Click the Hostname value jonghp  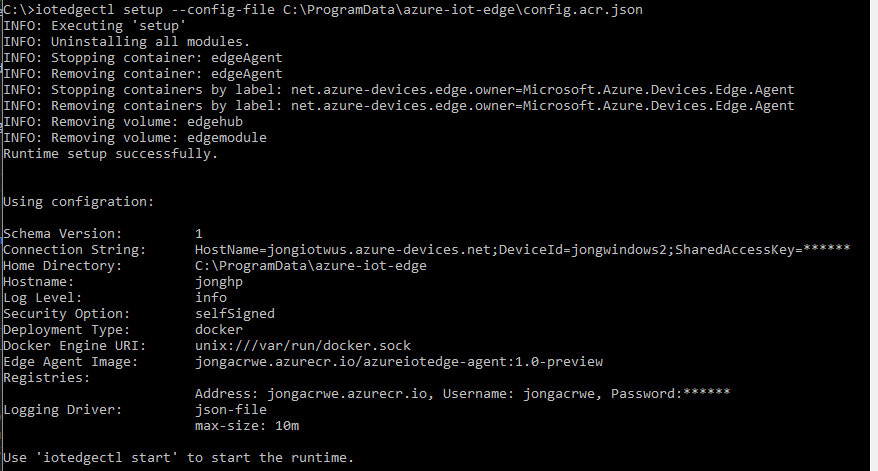click(219, 281)
